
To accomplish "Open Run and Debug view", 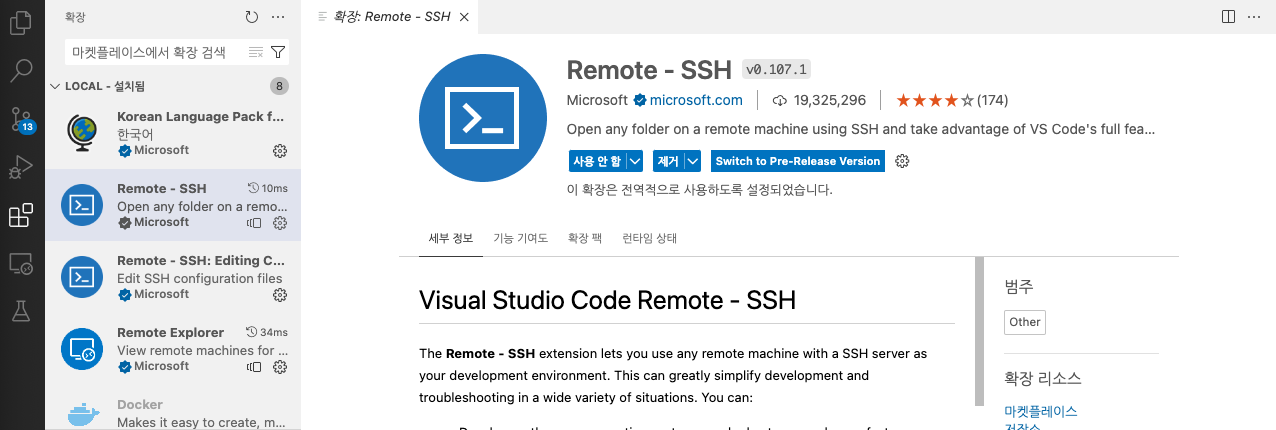I will (22, 167).
